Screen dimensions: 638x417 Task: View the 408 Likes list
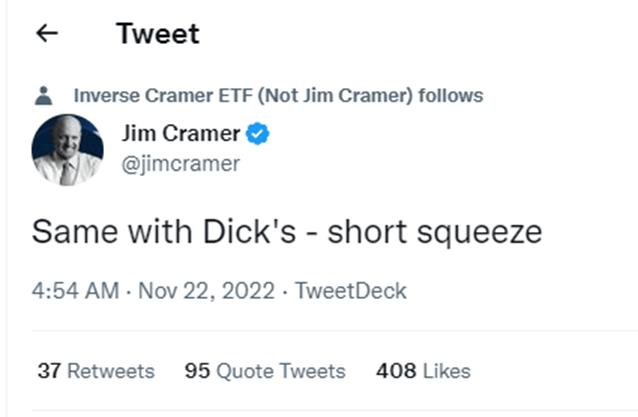tap(423, 371)
